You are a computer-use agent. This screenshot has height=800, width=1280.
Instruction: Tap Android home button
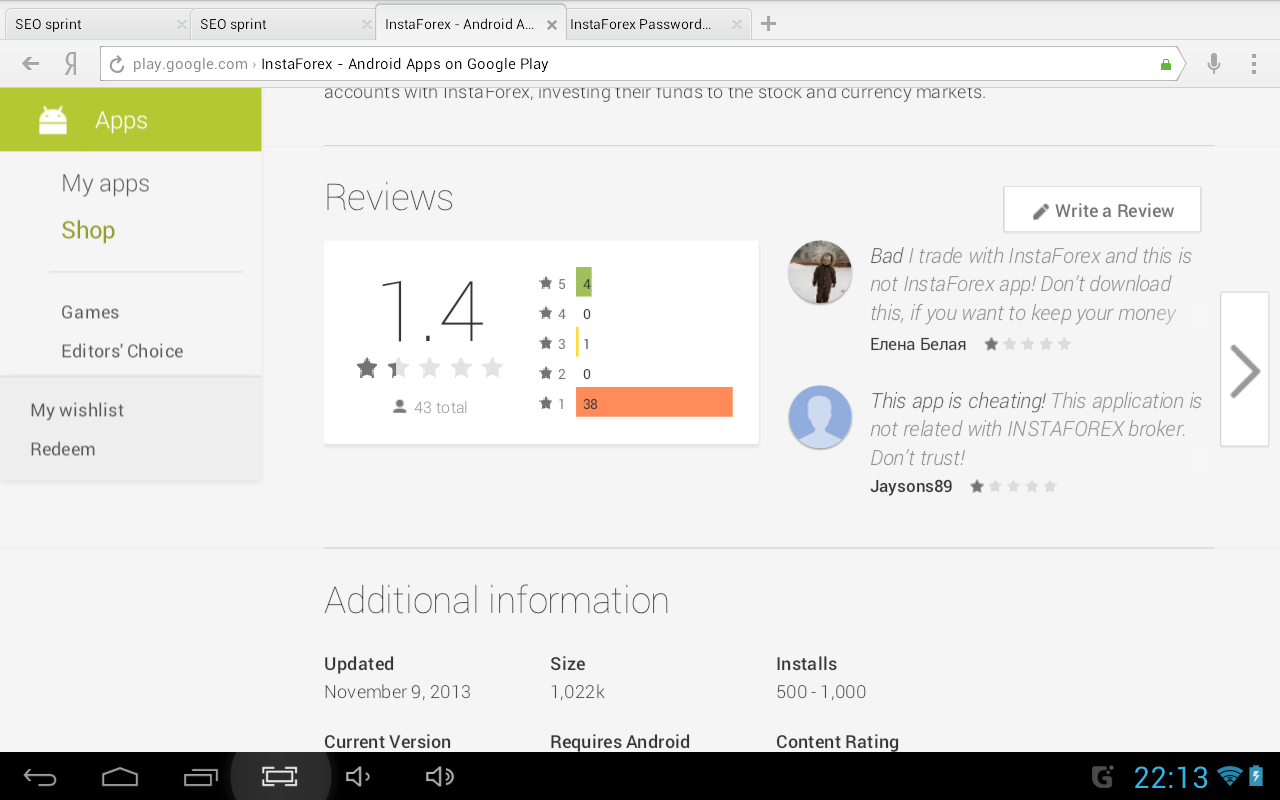pyautogui.click(x=120, y=777)
